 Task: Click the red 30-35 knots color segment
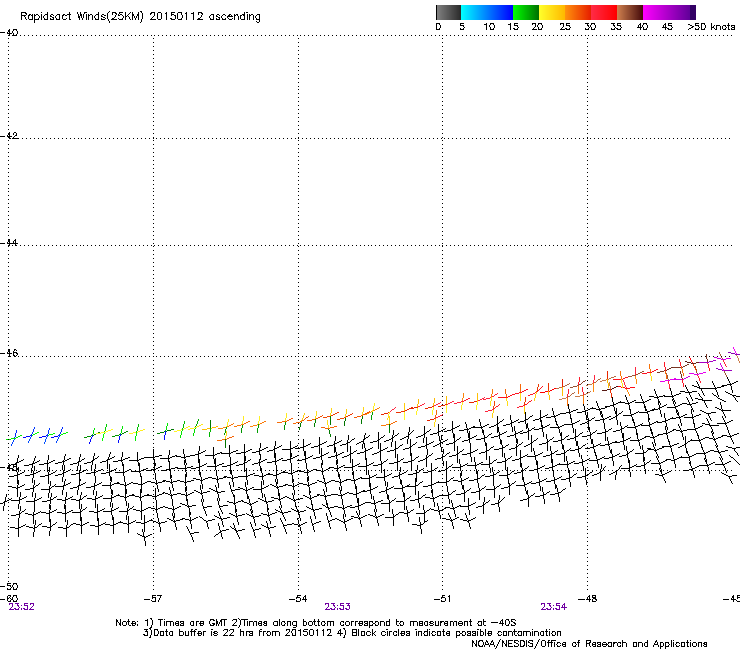coord(604,12)
